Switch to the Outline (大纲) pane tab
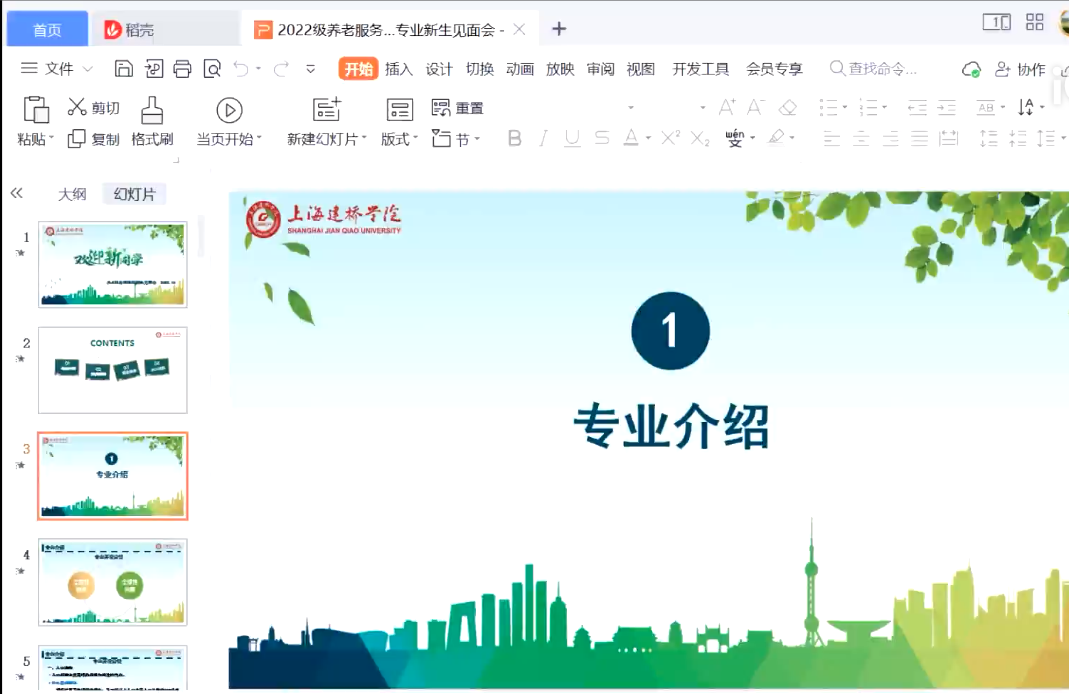The image size is (1069, 694). (x=71, y=194)
